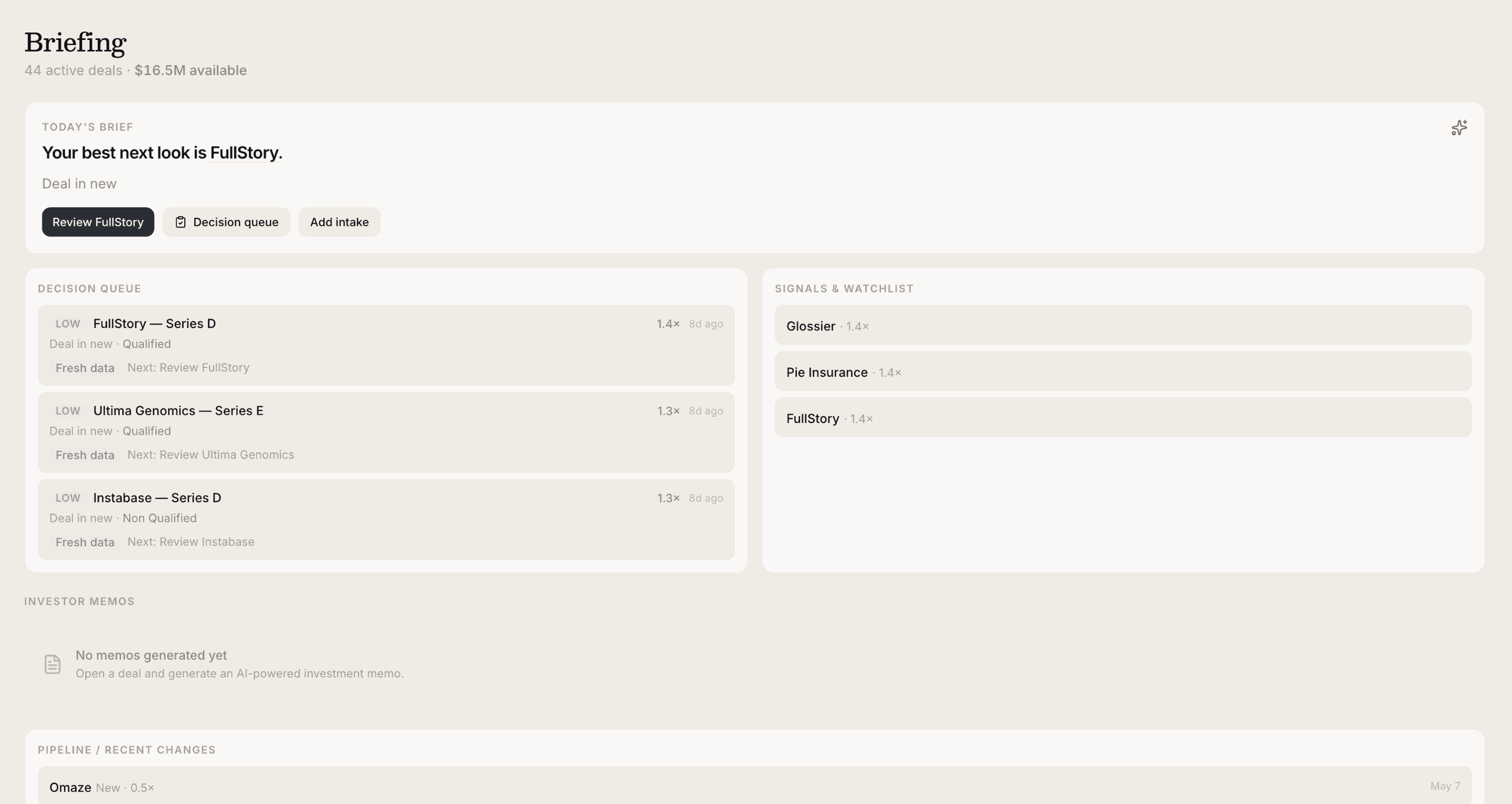Click the "PIPELINE / RECENT CHANGES" header
This screenshot has width=1512, height=804.
(127, 750)
